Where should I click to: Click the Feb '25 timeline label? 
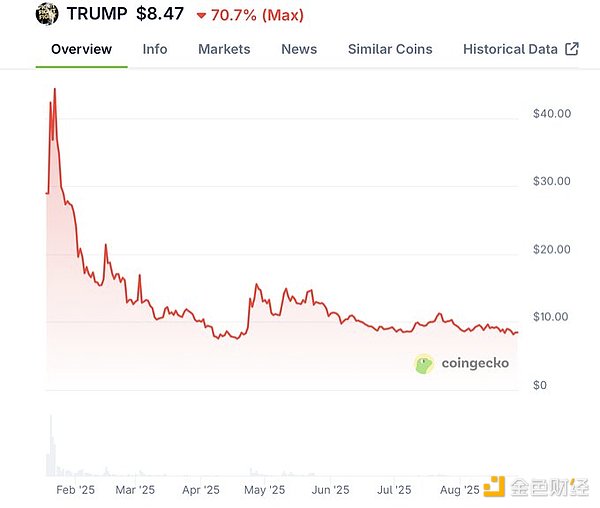(75, 490)
